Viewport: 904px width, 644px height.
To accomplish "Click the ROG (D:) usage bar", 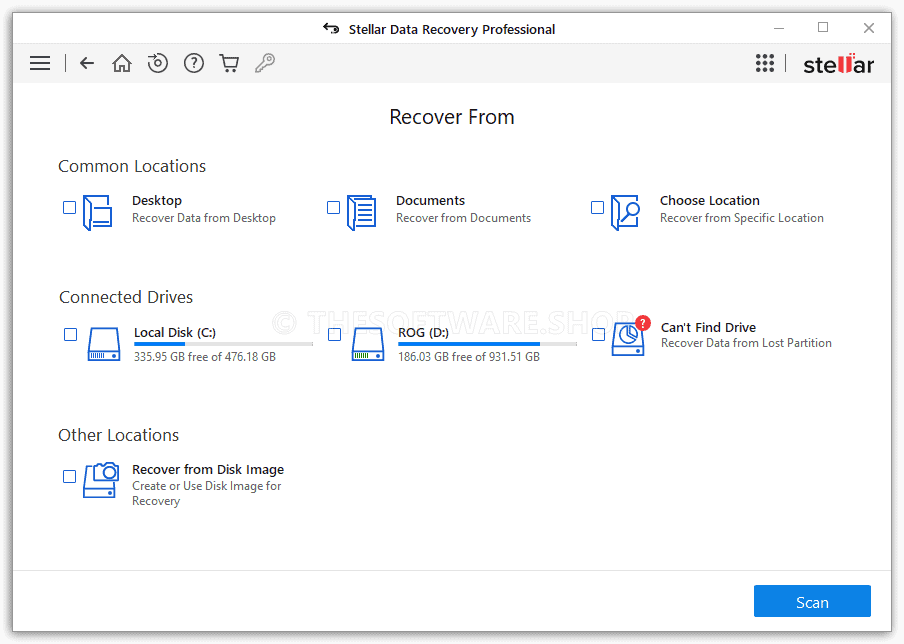I will coord(488,344).
